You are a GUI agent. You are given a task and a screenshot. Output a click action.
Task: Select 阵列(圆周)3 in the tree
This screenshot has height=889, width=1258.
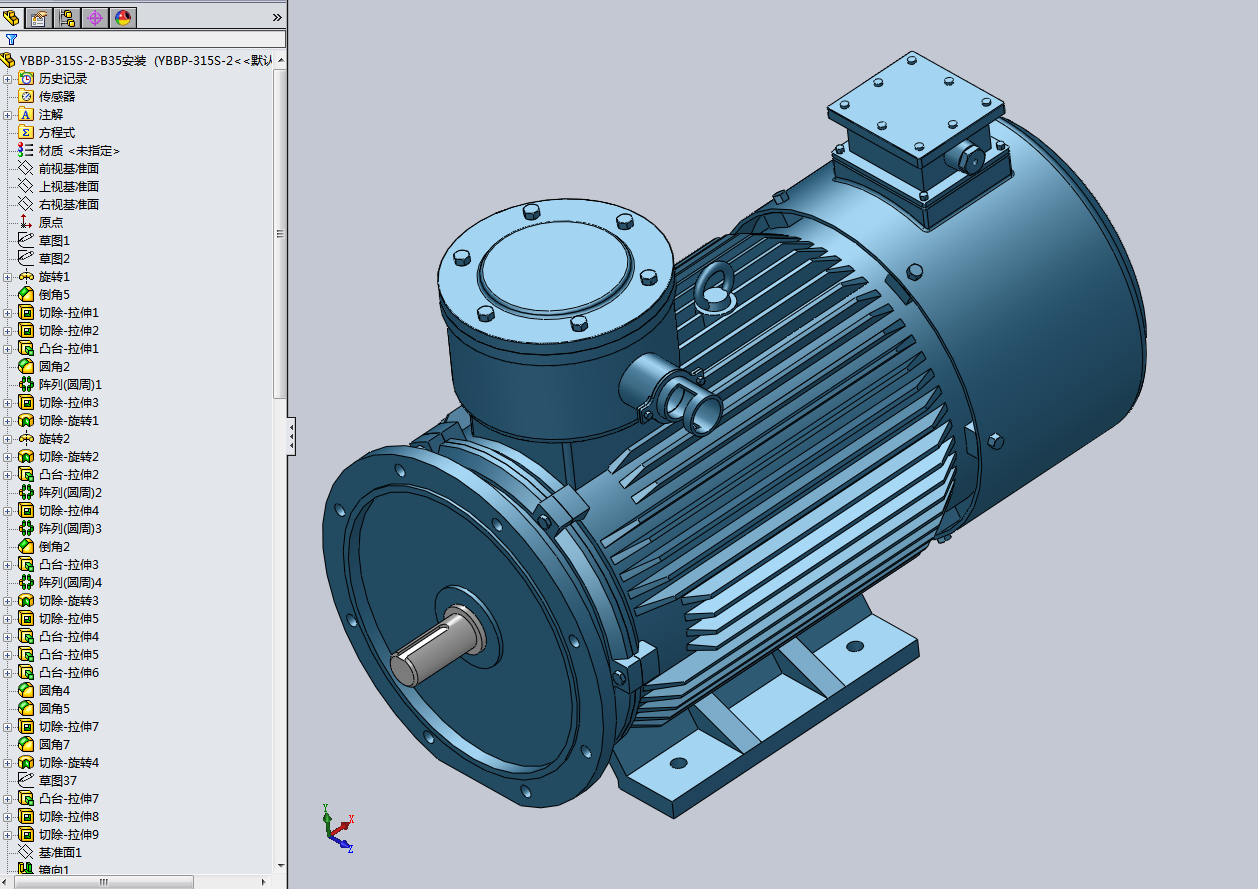pyautogui.click(x=70, y=529)
